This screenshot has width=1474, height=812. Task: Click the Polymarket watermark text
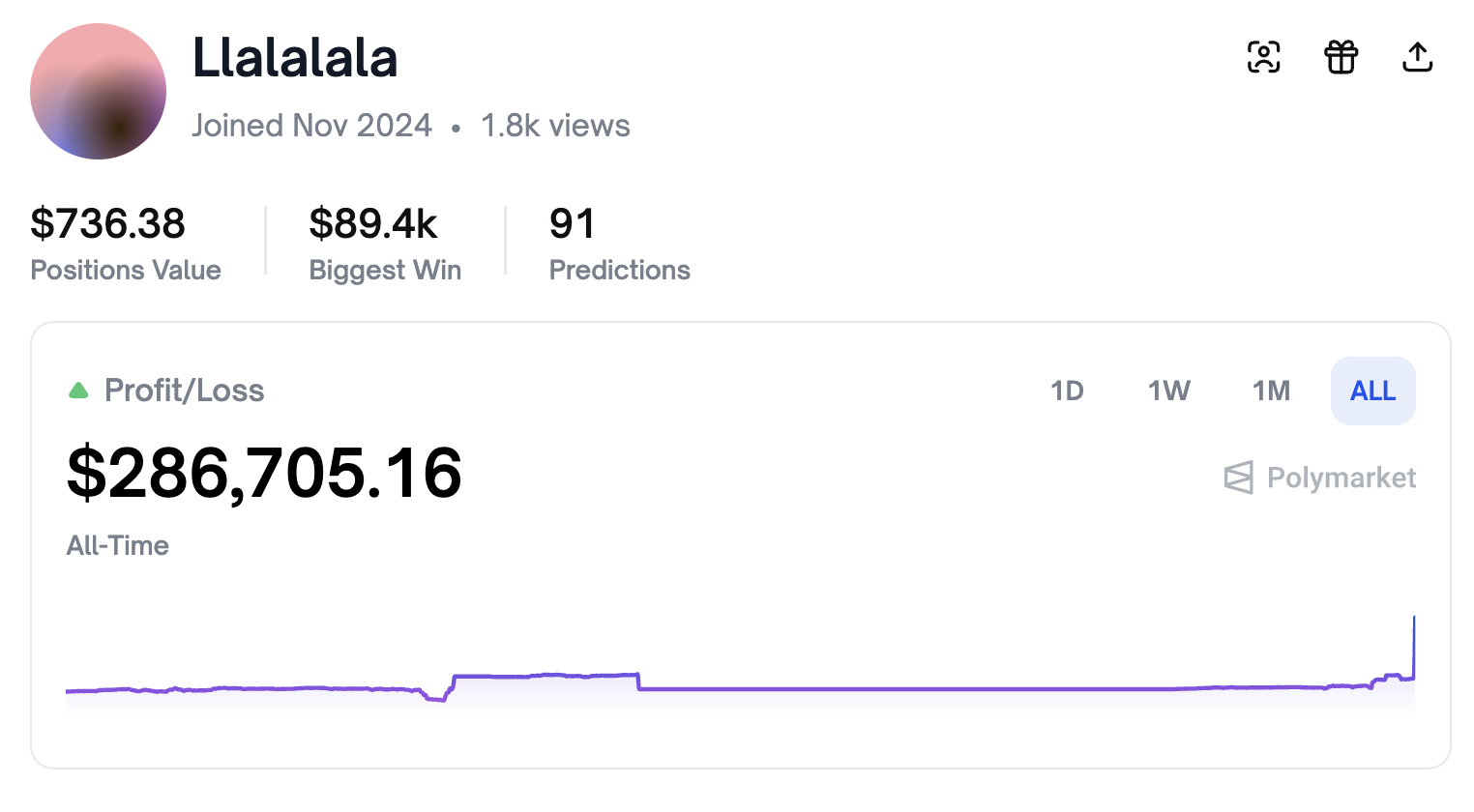tap(1341, 478)
